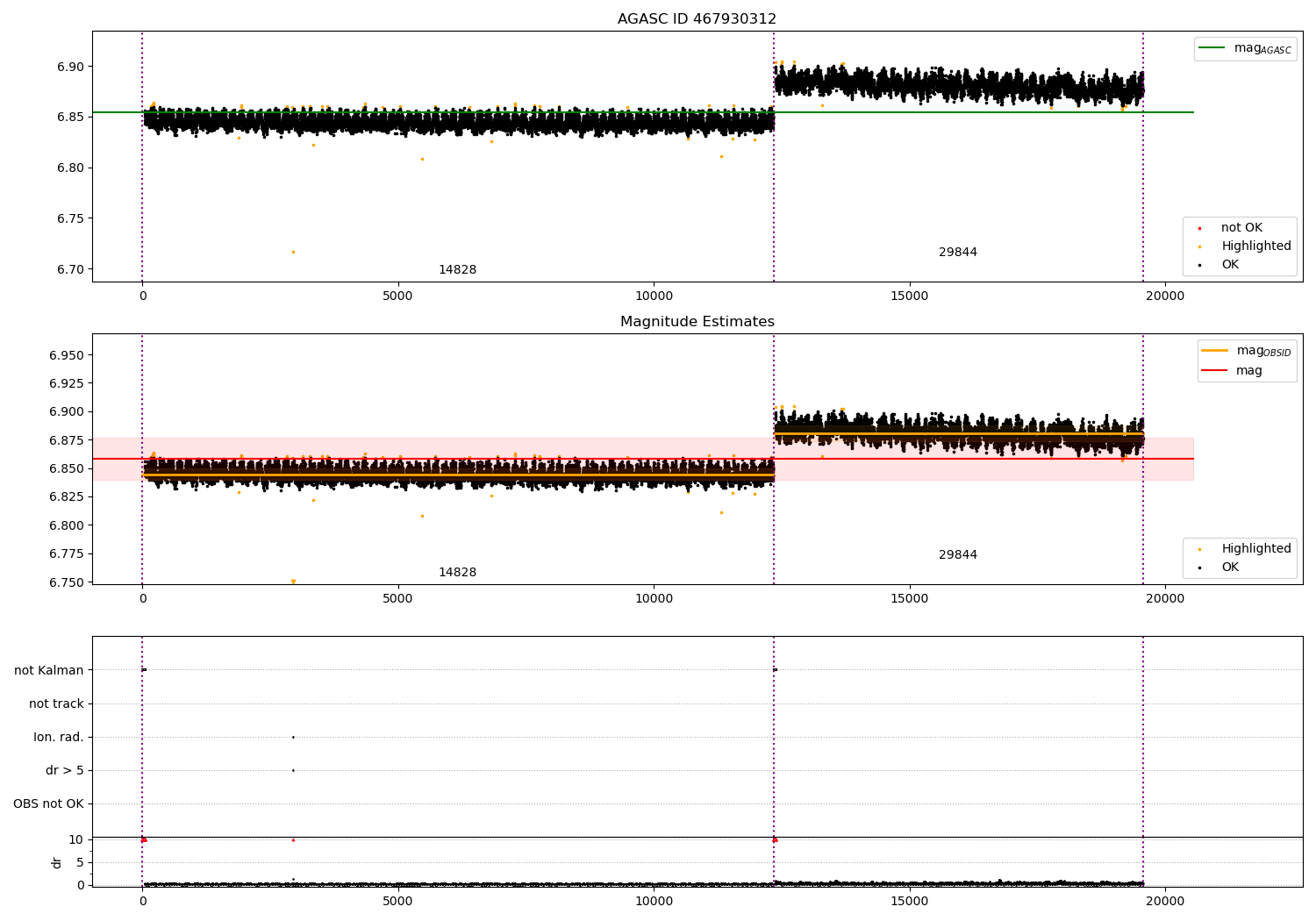
Task: Click the 29844 obsid label in middle plot
Action: [x=957, y=555]
